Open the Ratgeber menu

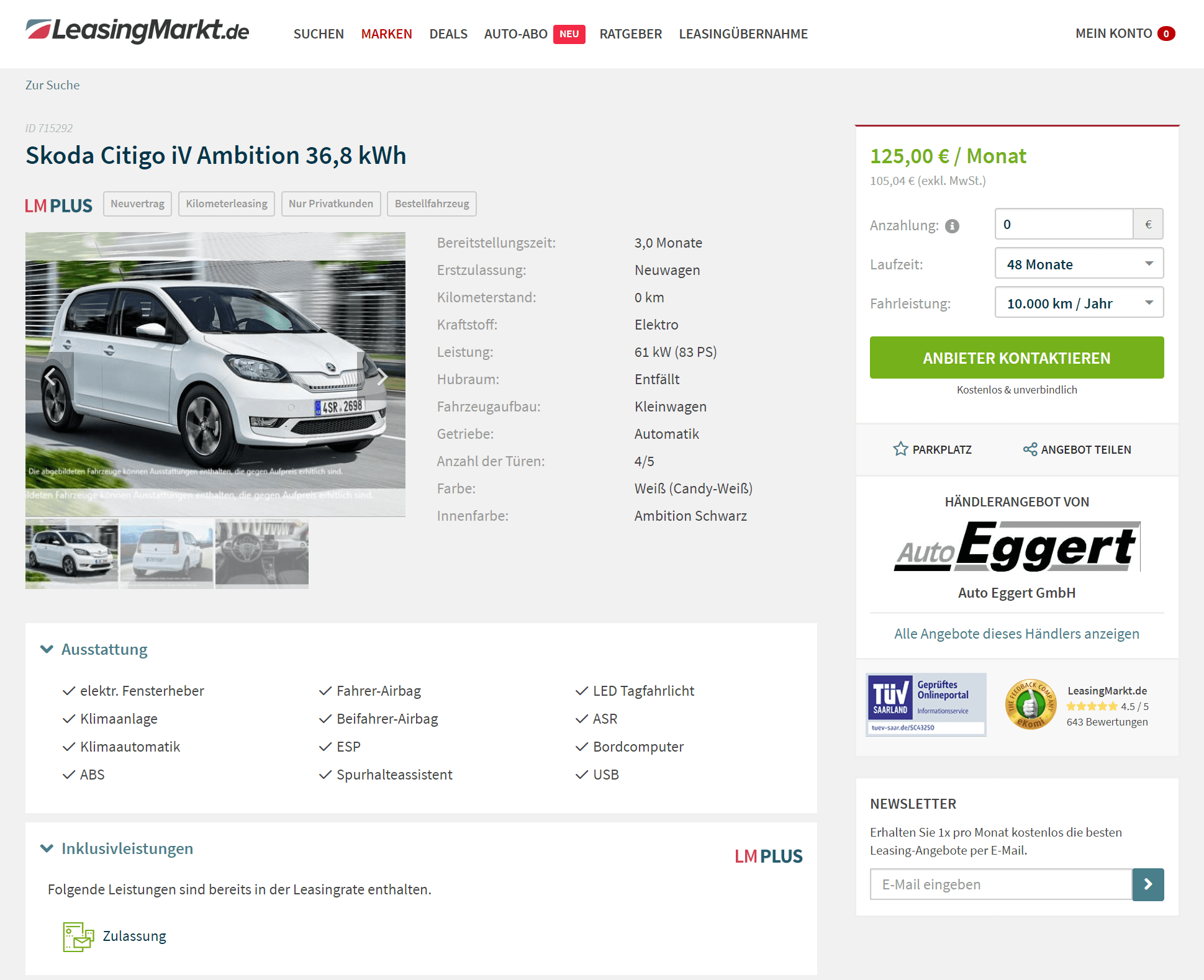coord(631,34)
